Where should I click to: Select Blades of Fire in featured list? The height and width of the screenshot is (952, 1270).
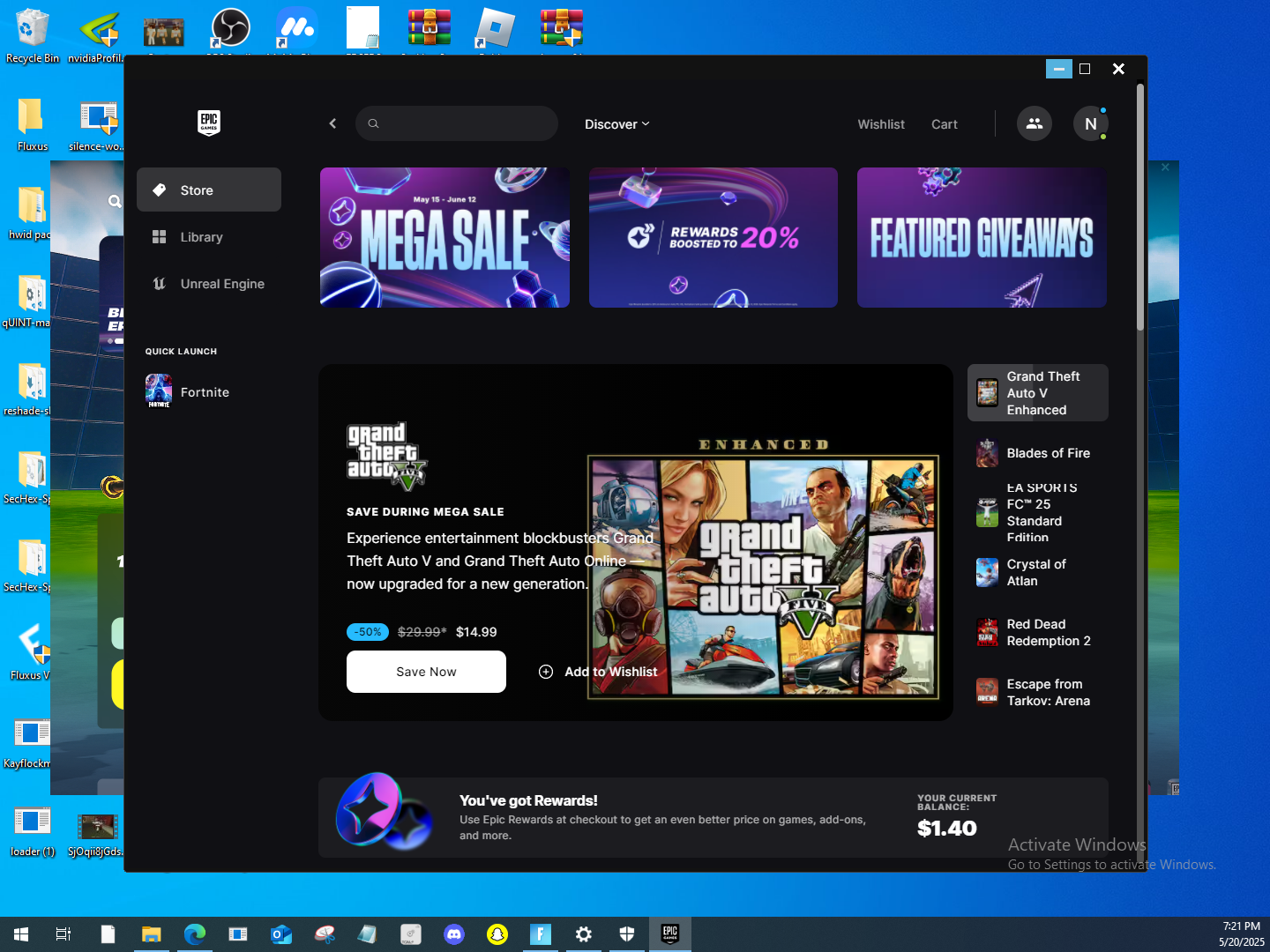[1038, 453]
